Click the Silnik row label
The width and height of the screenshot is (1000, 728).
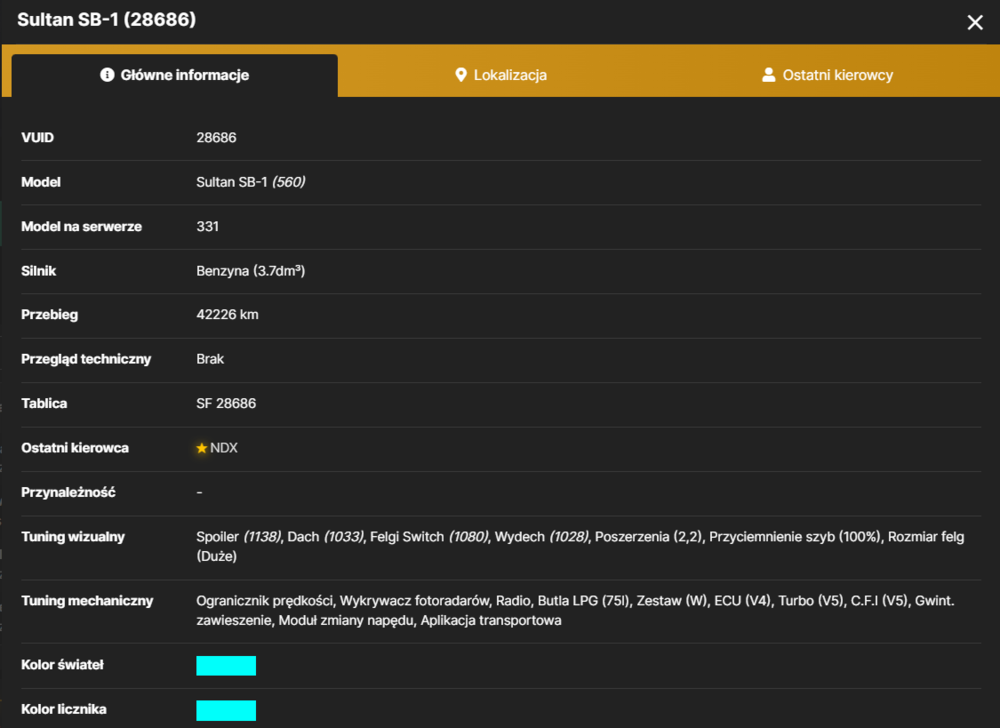pos(39,271)
